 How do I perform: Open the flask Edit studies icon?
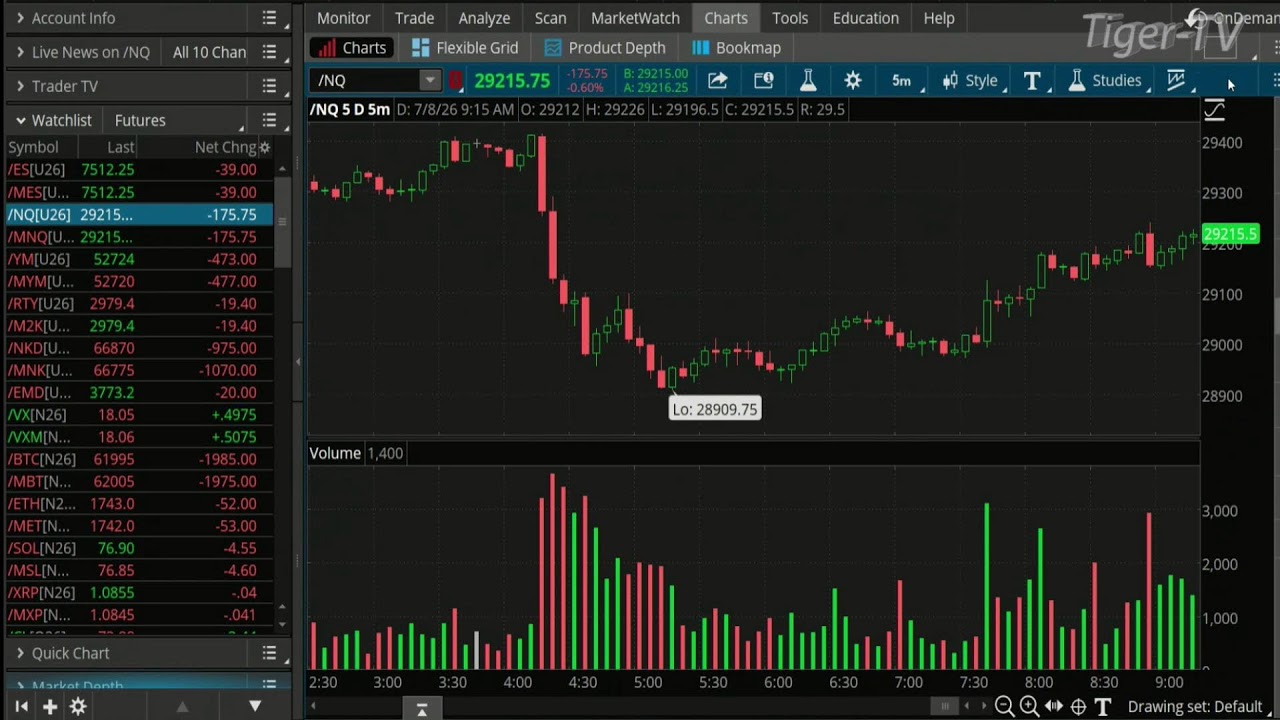click(x=808, y=81)
